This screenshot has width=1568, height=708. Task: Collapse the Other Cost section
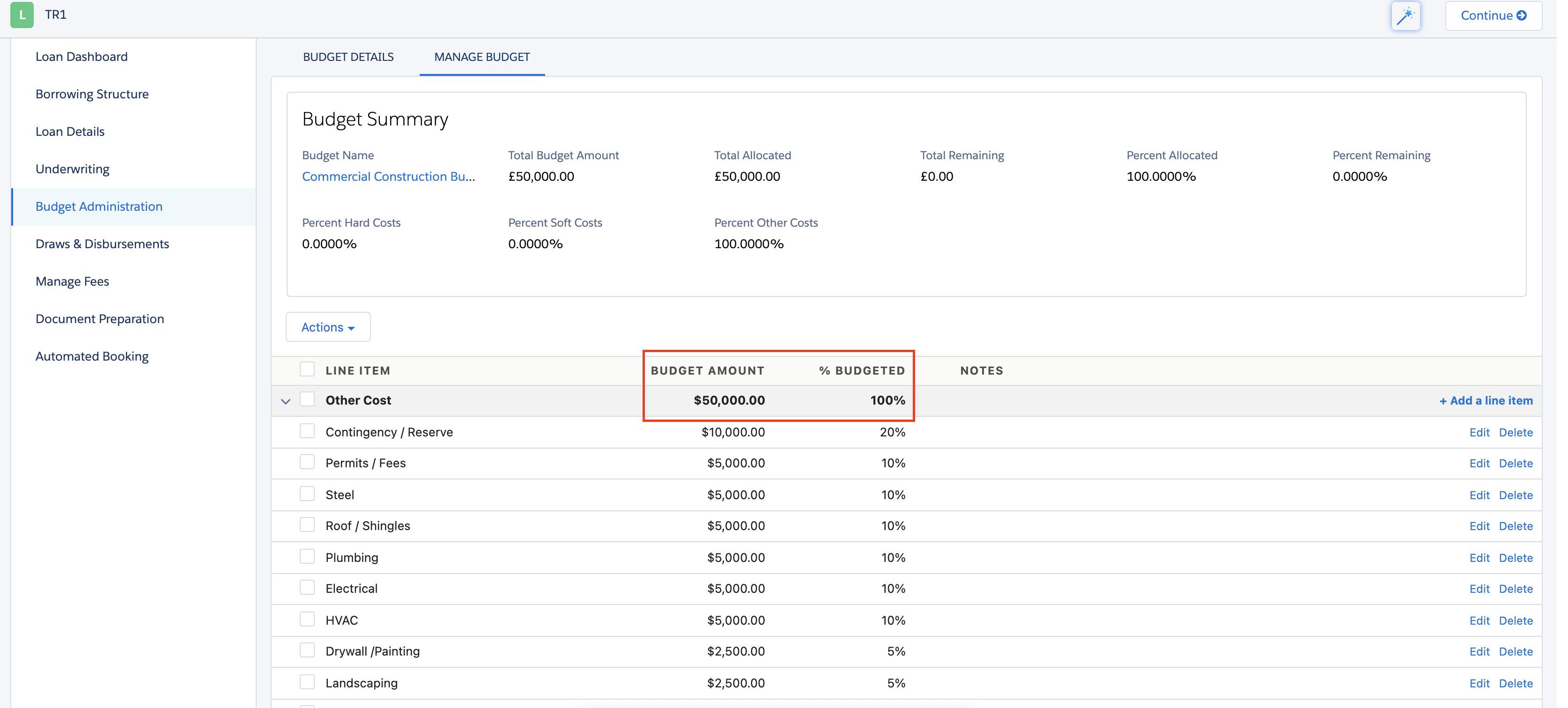[286, 400]
